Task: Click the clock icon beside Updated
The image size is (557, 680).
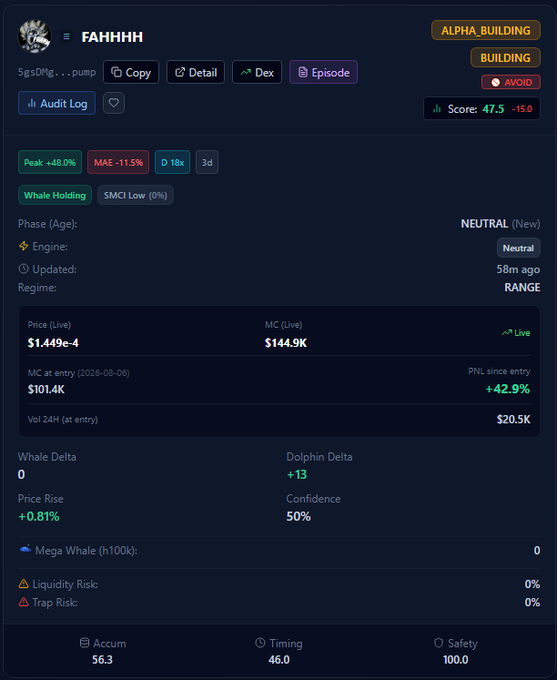Action: point(23,269)
